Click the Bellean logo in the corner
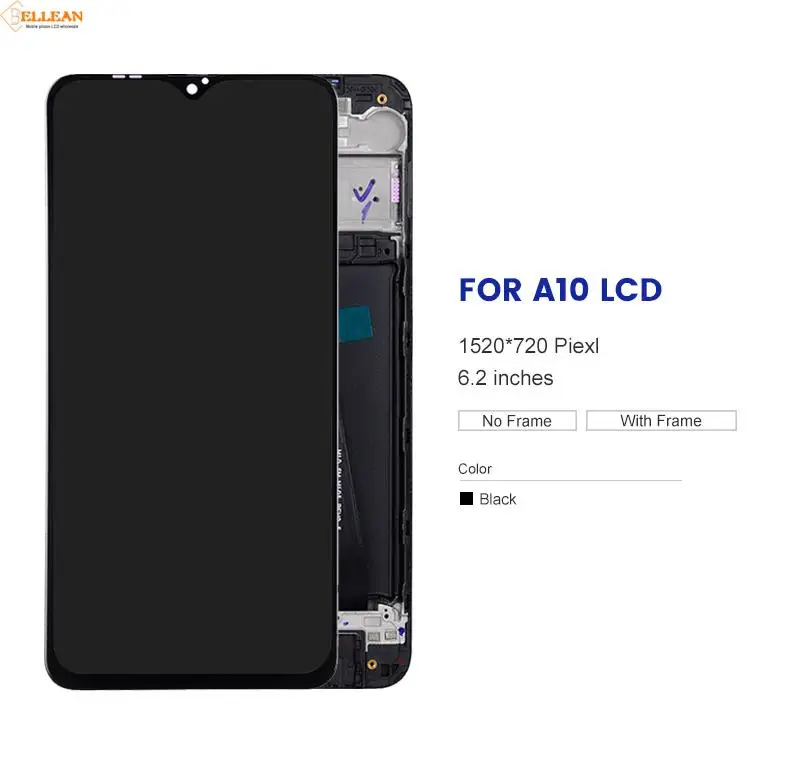The width and height of the screenshot is (800, 772). pyautogui.click(x=41, y=16)
